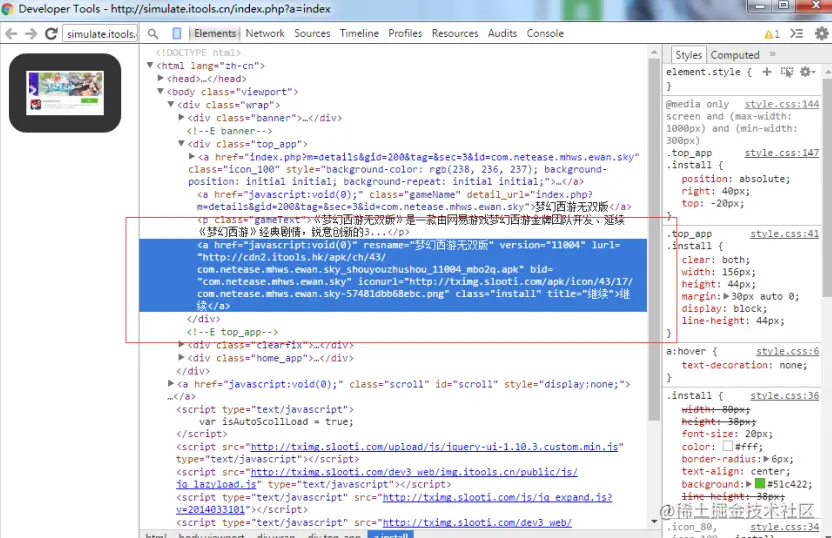Screen dimensions: 832x538
Task: Click the 'text-align: center;' property
Action: [x=735, y=471]
